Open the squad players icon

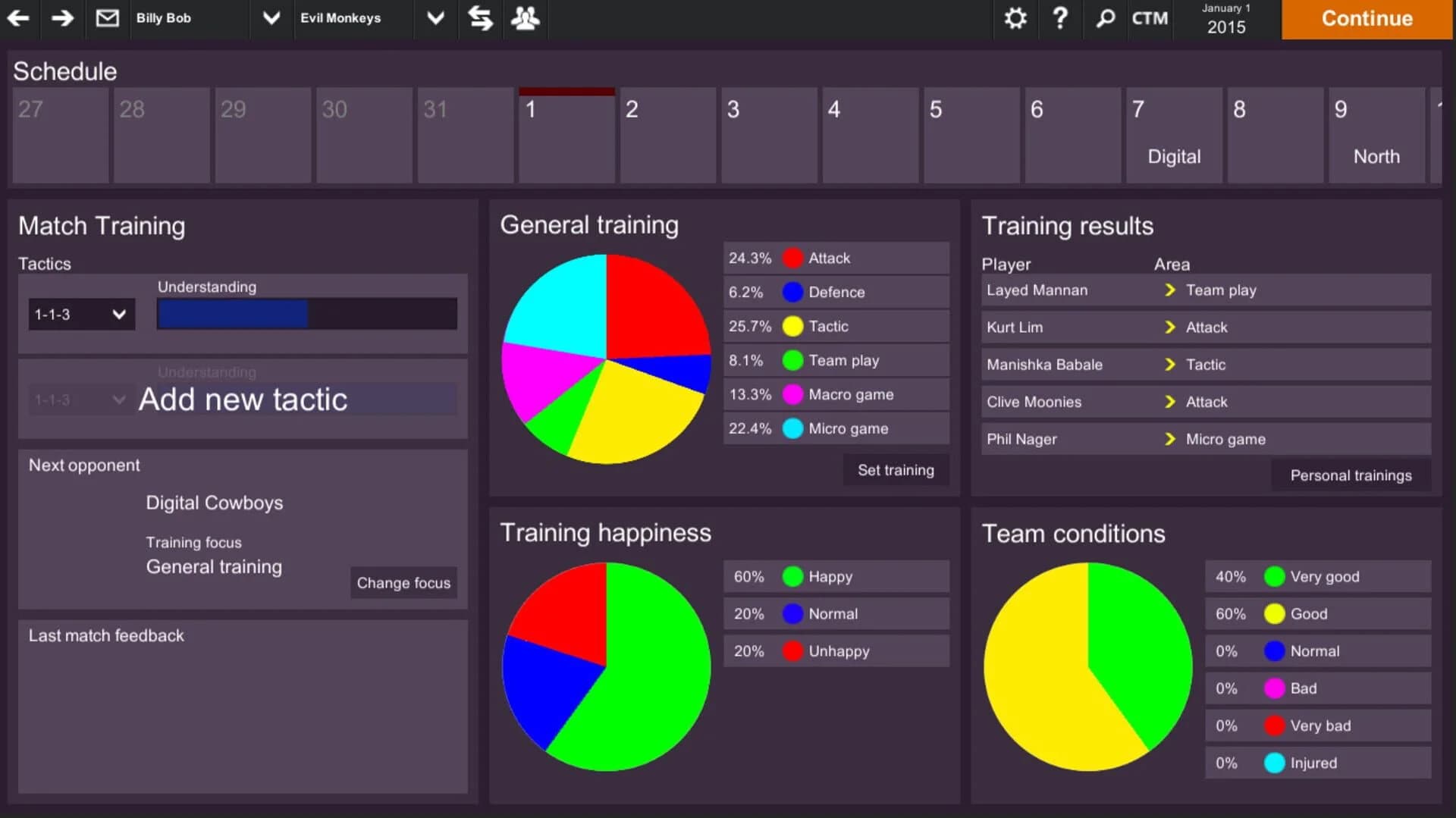(525, 18)
